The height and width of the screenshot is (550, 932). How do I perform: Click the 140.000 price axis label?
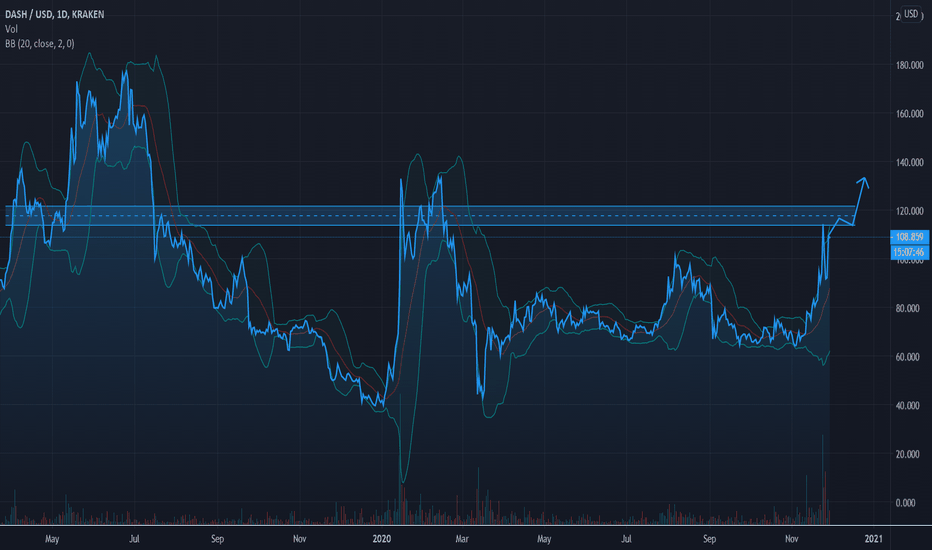point(909,162)
